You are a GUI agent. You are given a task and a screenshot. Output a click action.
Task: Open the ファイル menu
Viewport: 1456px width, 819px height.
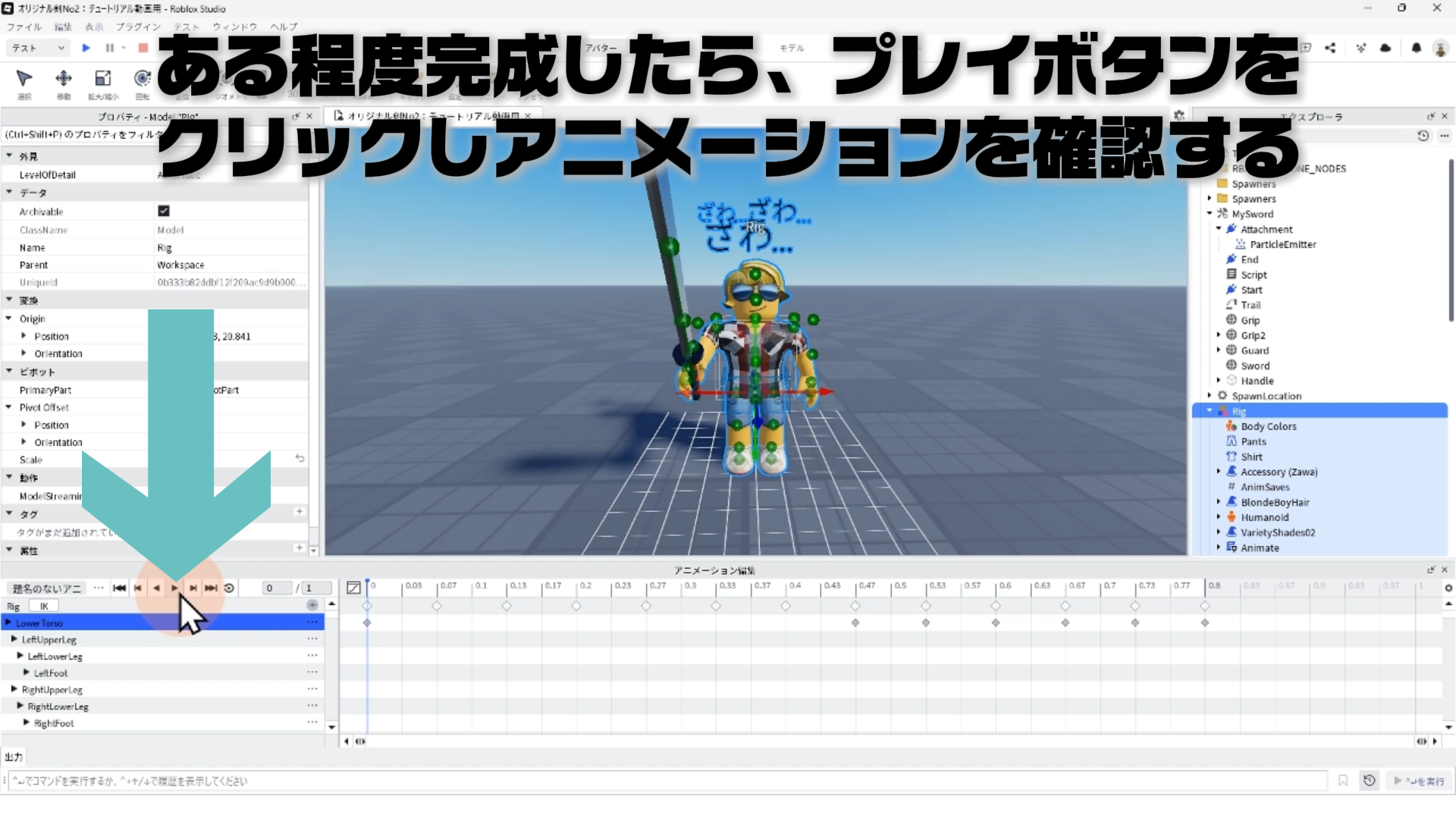(x=24, y=27)
